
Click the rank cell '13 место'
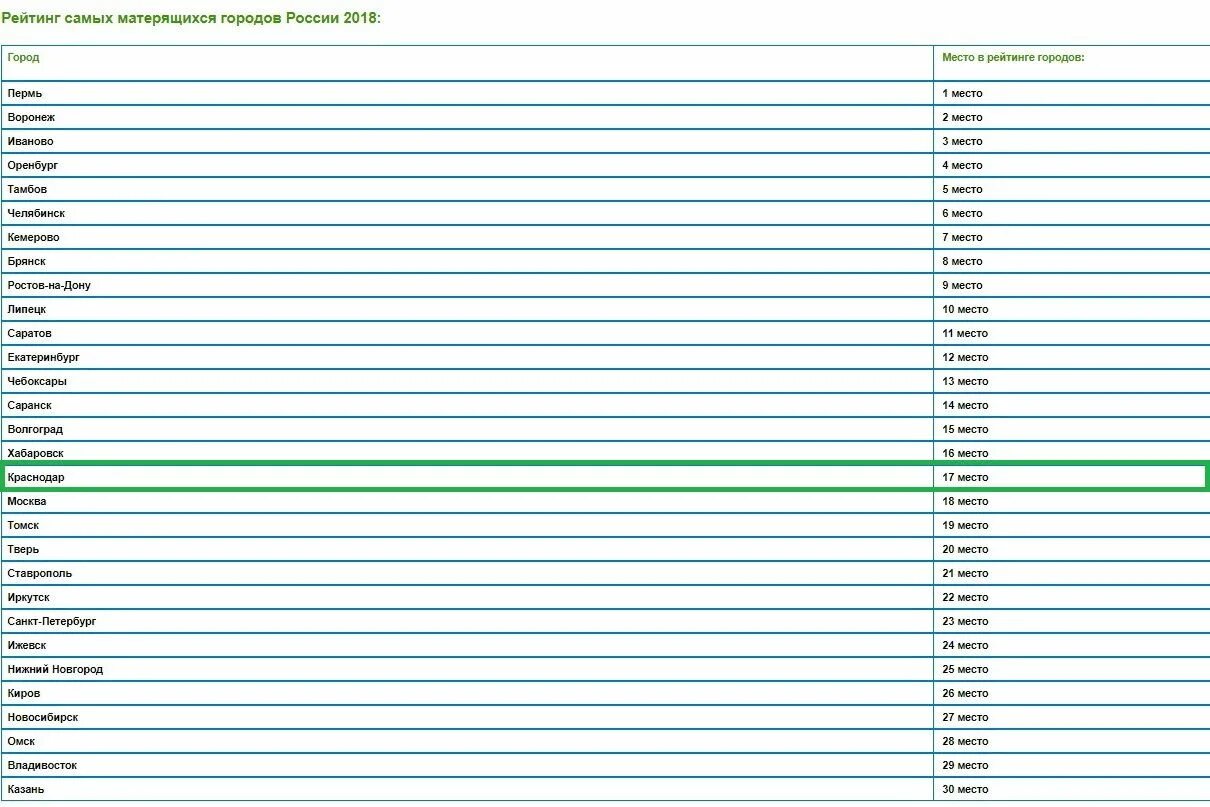[x=1072, y=381]
